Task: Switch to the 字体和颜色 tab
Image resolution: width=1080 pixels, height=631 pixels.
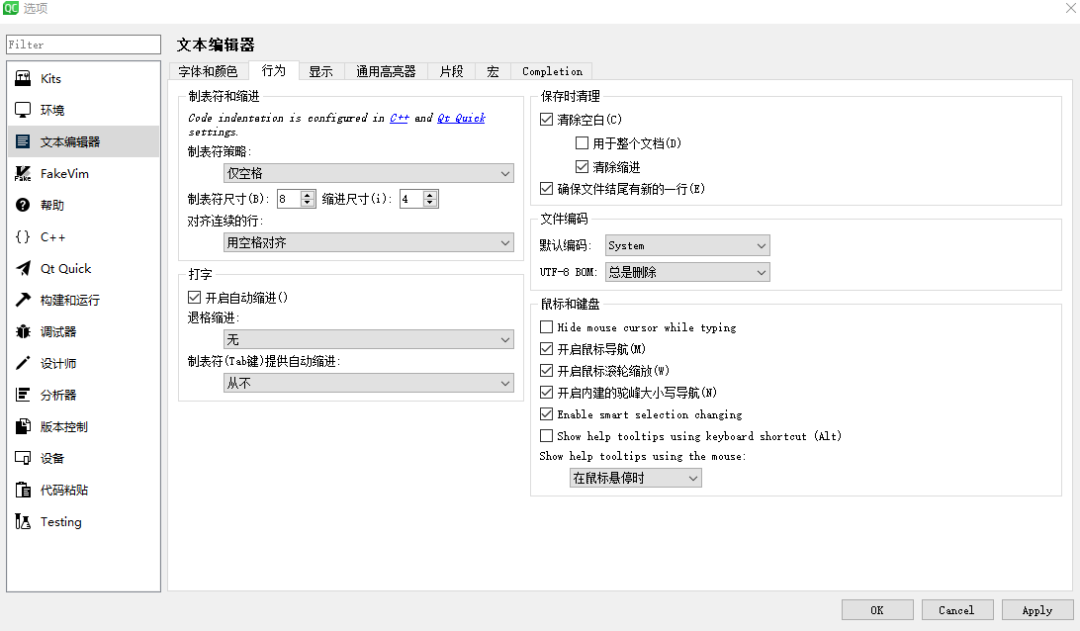Action: tap(208, 71)
